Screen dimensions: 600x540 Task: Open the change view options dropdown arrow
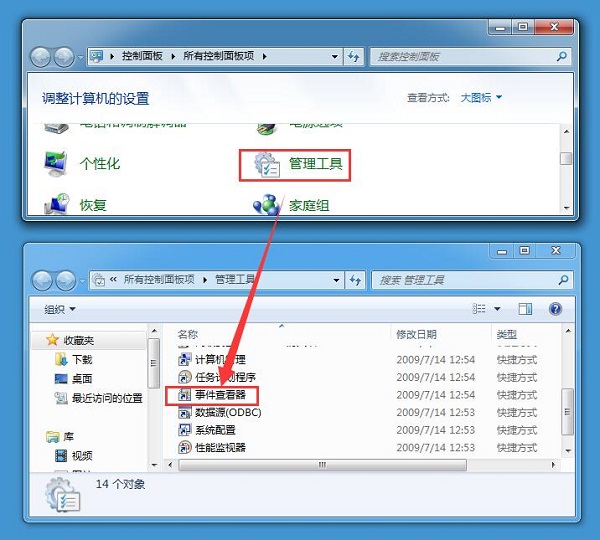click(498, 310)
